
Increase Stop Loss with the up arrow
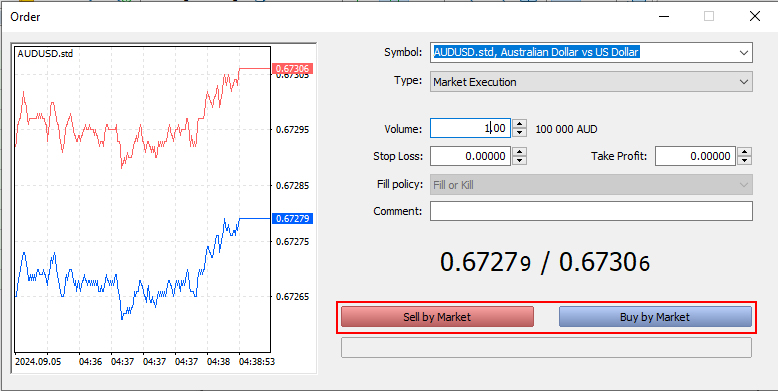tap(519, 152)
